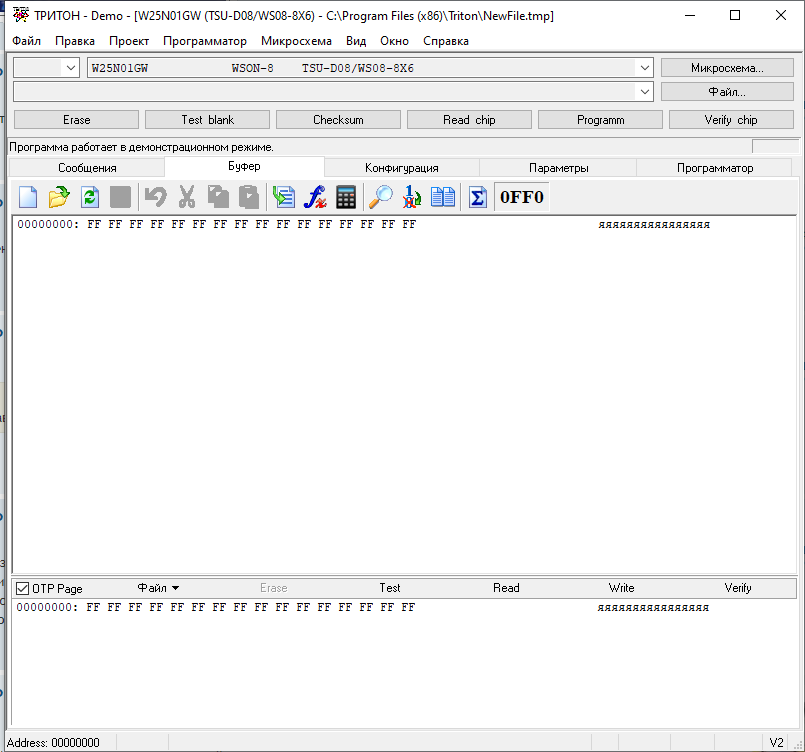The image size is (805, 752).
Task: Calculate checksum with the Sigma icon
Action: (x=477, y=197)
